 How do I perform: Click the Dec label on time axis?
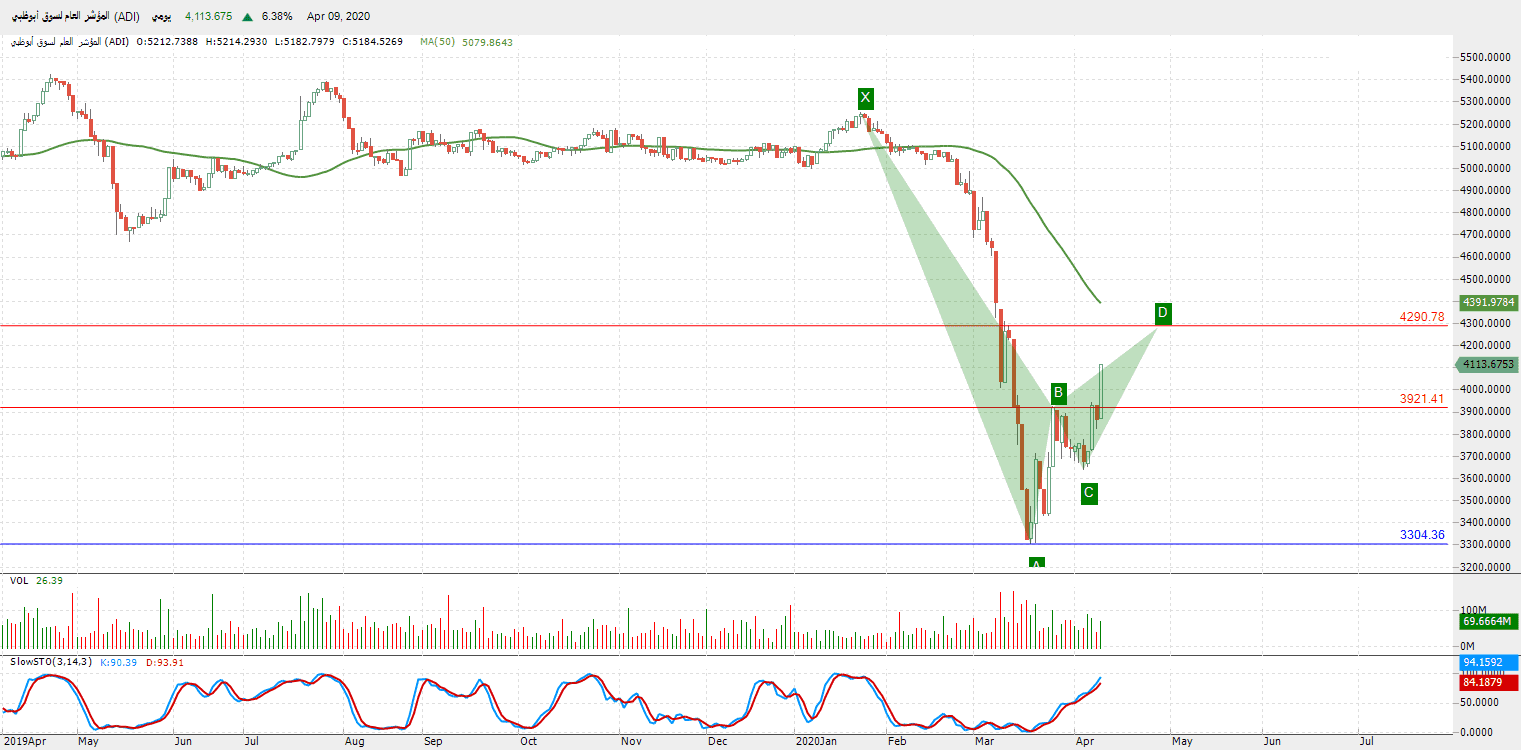pyautogui.click(x=717, y=742)
